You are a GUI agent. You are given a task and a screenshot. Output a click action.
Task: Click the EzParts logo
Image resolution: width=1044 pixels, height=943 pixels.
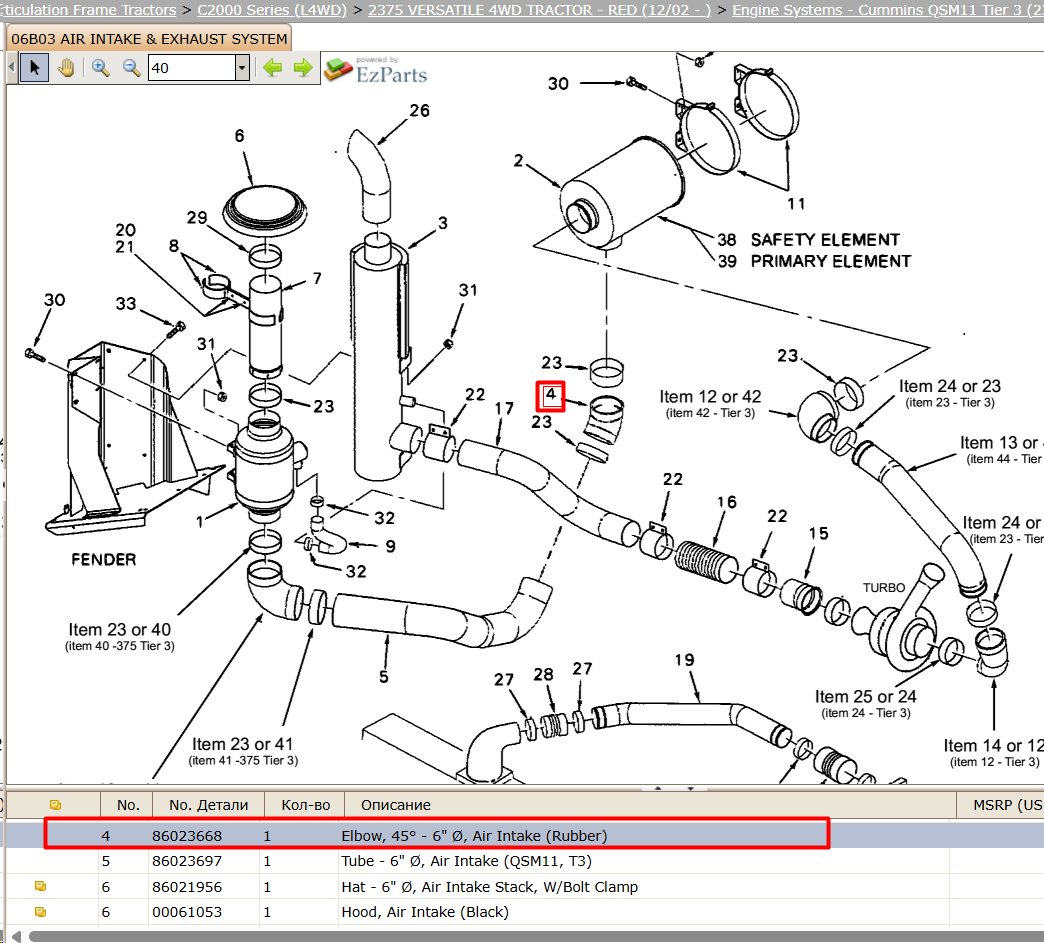[x=376, y=70]
